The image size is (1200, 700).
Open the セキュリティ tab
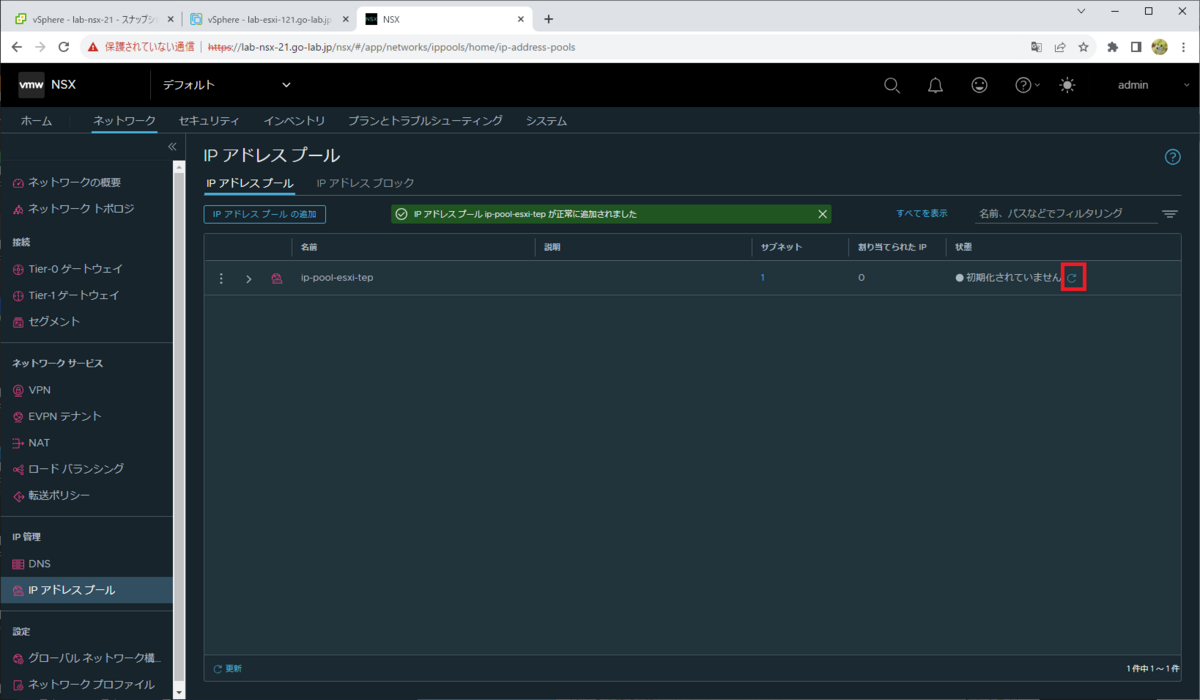coord(209,121)
